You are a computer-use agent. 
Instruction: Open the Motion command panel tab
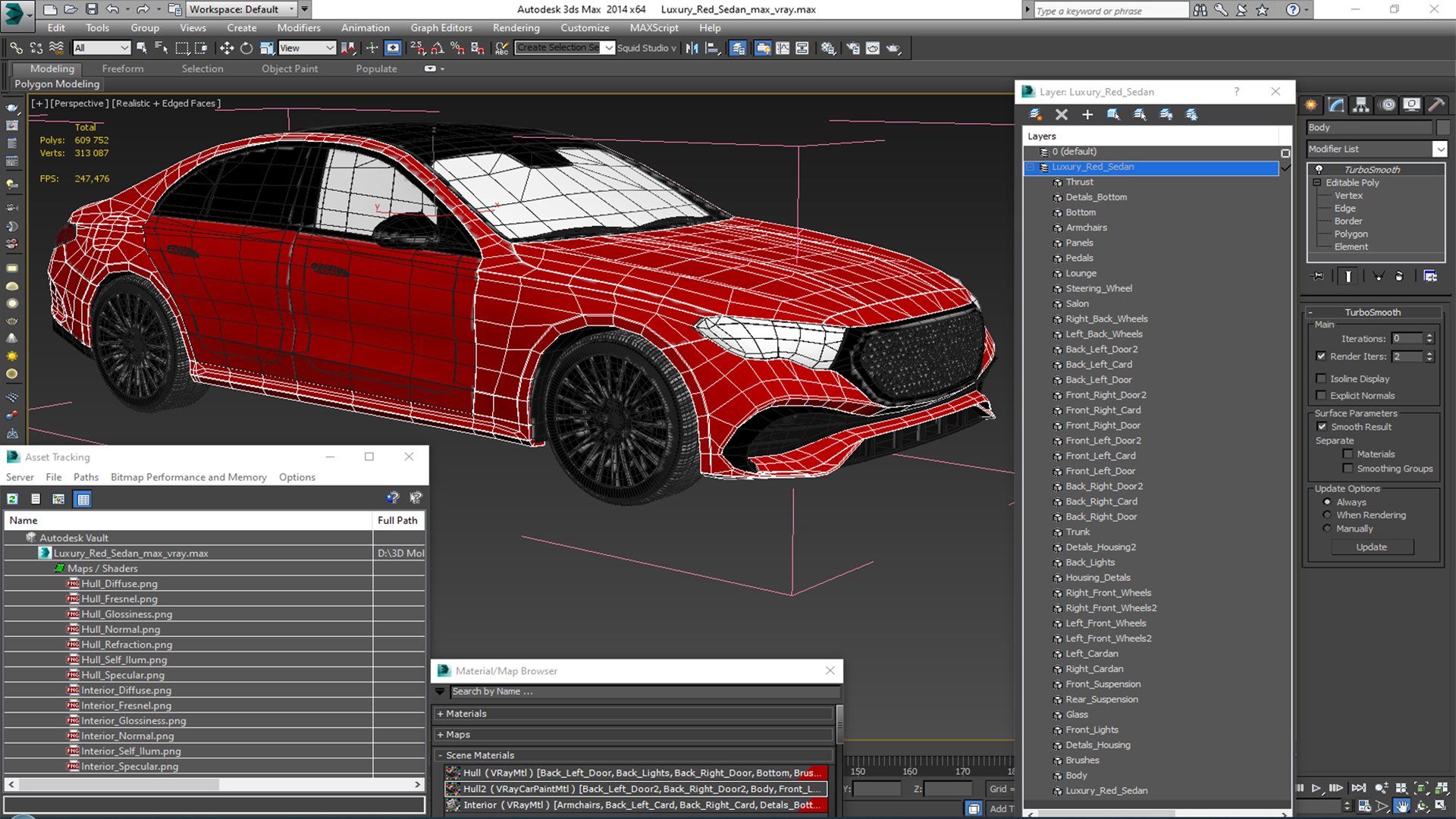[x=1387, y=105]
